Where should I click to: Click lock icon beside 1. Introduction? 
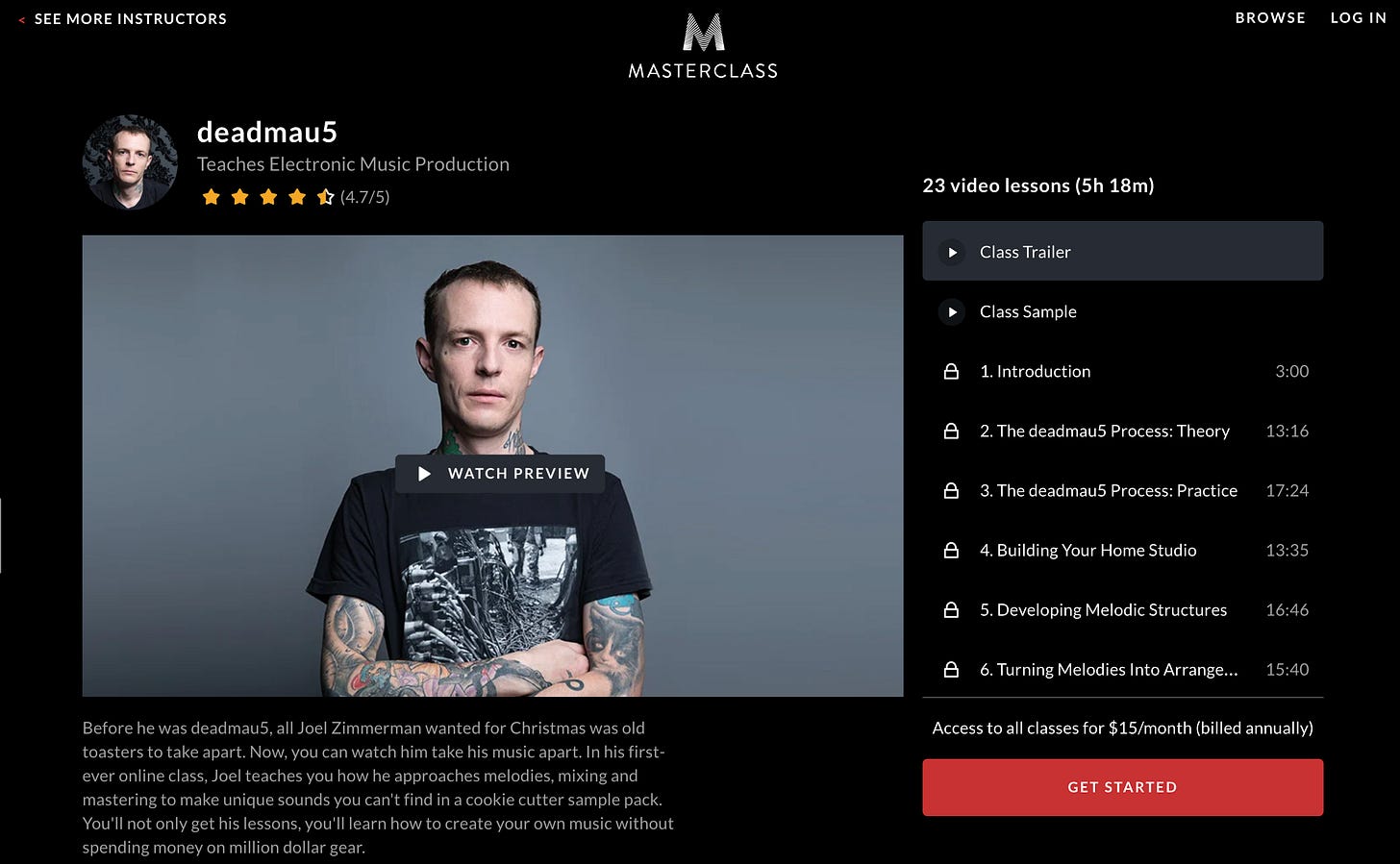951,371
